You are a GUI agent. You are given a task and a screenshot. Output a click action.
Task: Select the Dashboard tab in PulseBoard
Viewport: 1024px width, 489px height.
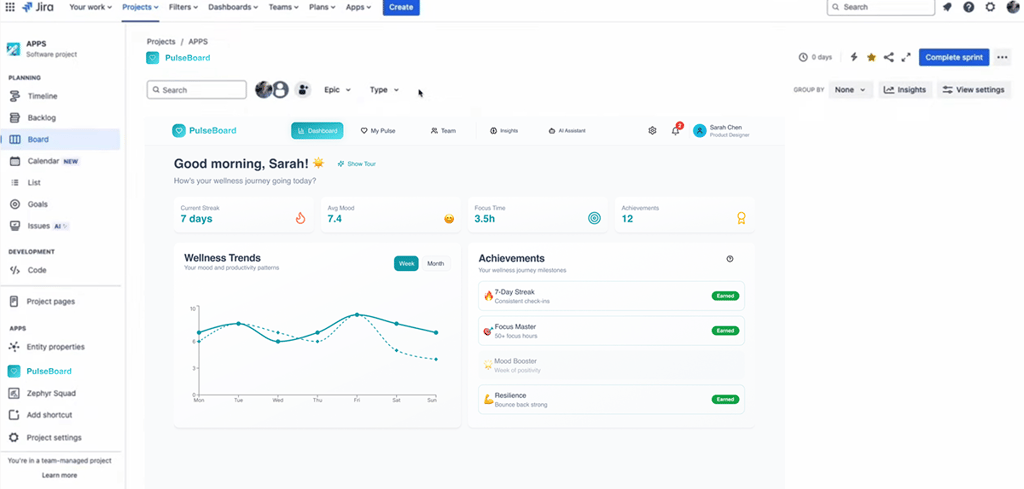pos(317,131)
